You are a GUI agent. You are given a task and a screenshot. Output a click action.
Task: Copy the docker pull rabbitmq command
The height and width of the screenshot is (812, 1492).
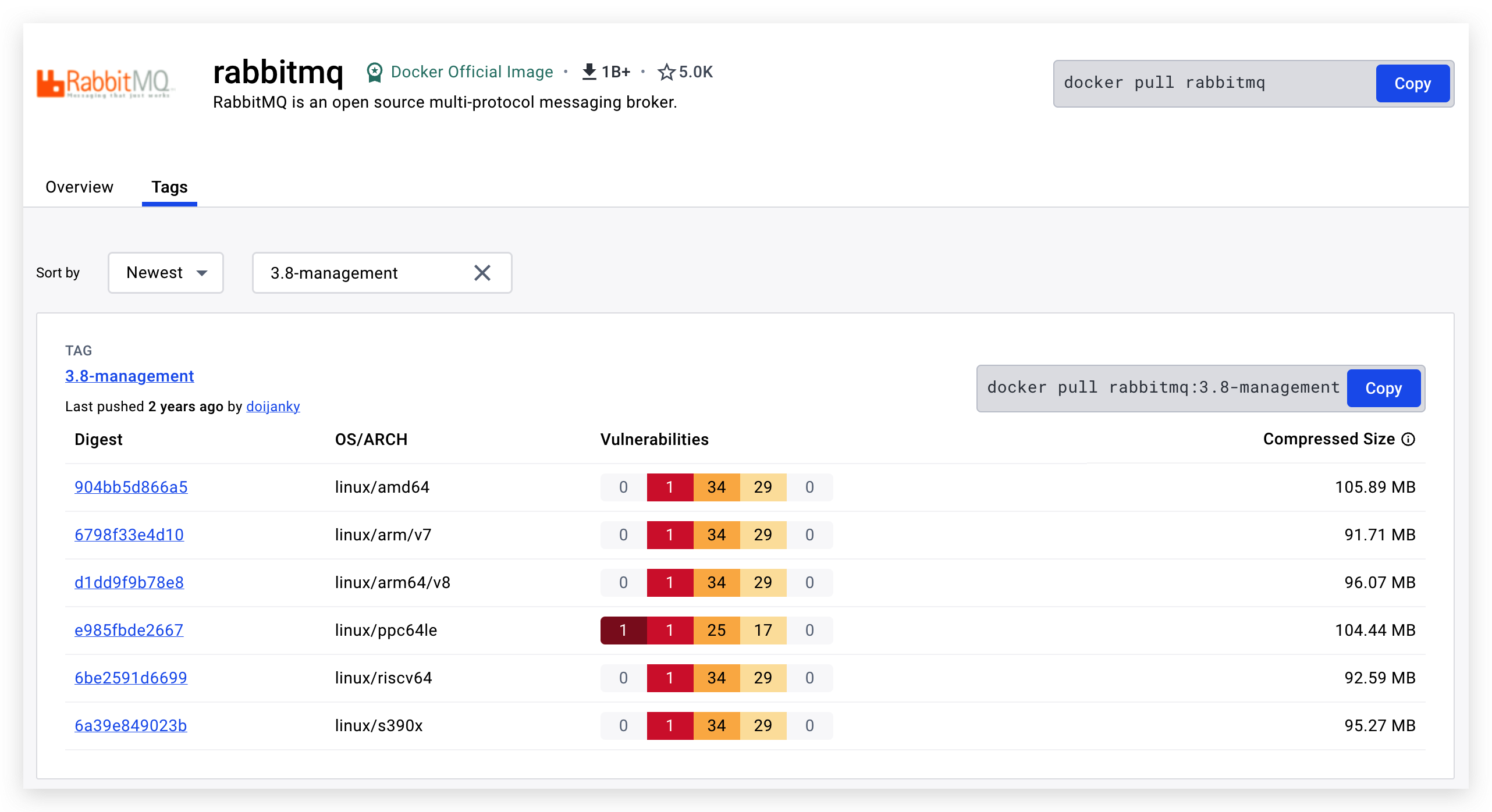point(1412,83)
